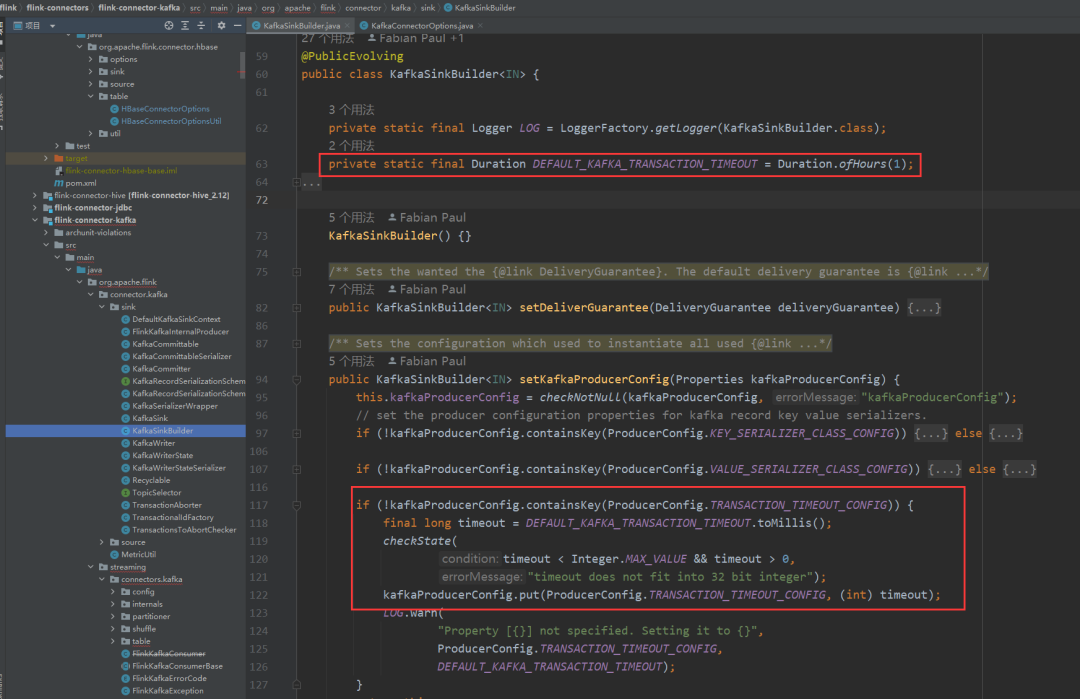
Task: Click the locate opened file target icon
Action: (168, 25)
